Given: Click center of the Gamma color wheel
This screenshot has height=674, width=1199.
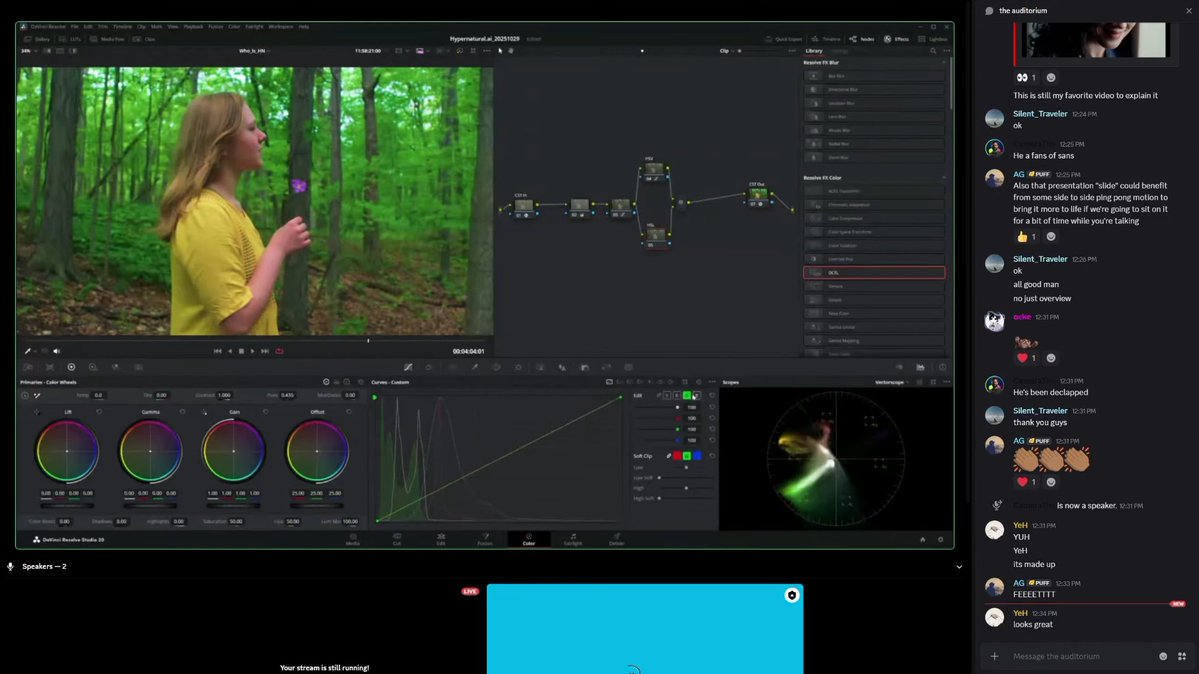Looking at the screenshot, I should click(x=150, y=451).
